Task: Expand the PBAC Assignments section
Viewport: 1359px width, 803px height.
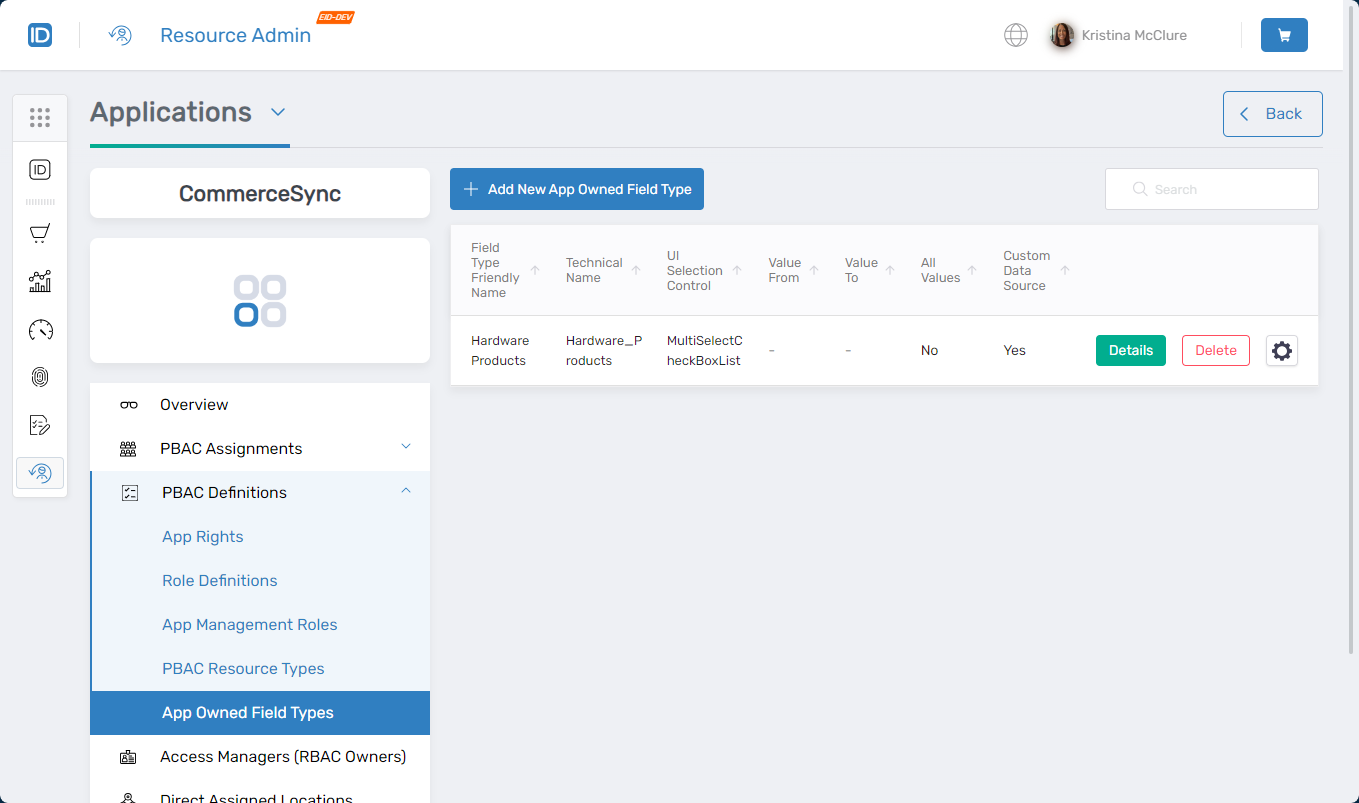Action: tap(405, 447)
